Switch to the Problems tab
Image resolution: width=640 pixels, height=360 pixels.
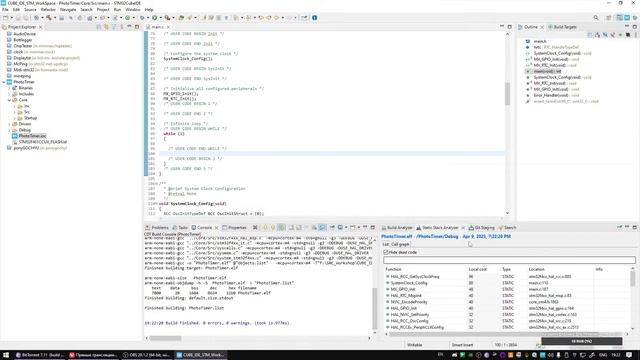pyautogui.click(x=157, y=227)
